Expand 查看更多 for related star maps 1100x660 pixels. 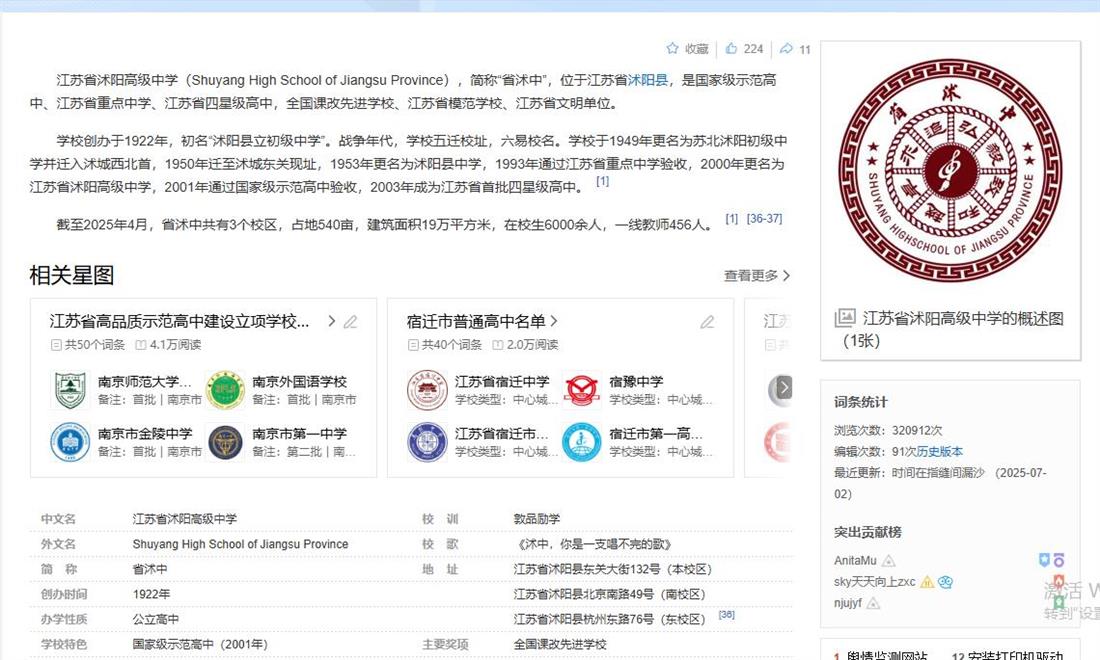(x=757, y=276)
